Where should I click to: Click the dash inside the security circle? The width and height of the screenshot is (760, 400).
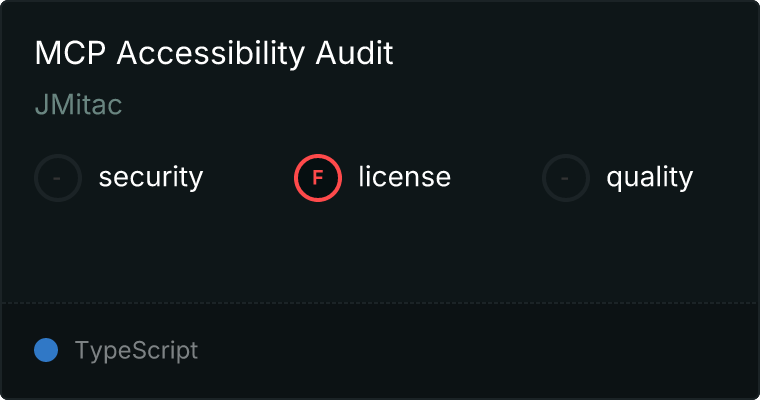(58, 178)
